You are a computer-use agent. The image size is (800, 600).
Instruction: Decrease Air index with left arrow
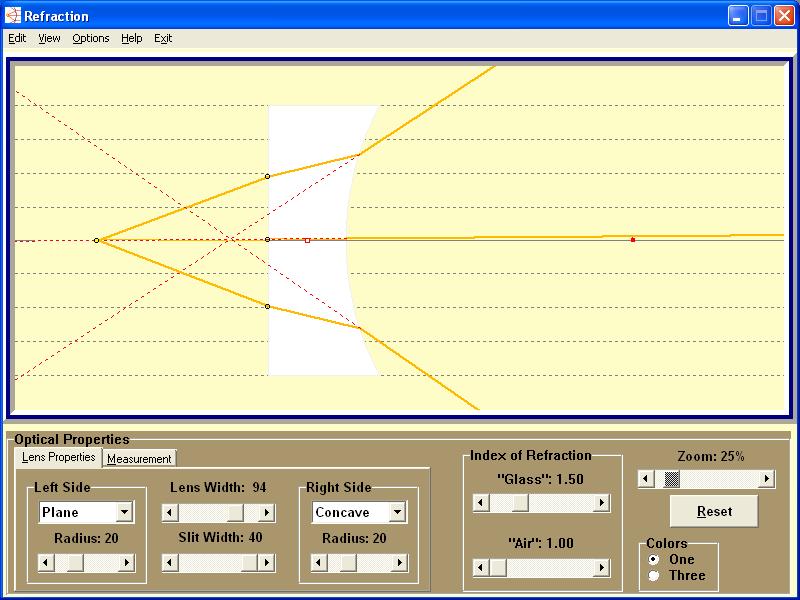click(x=481, y=567)
